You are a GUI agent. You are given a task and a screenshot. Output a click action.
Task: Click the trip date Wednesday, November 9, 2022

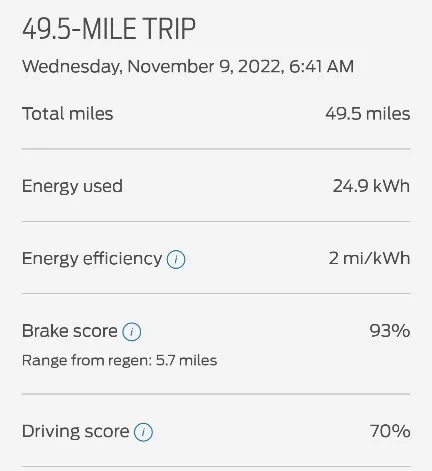(152, 66)
